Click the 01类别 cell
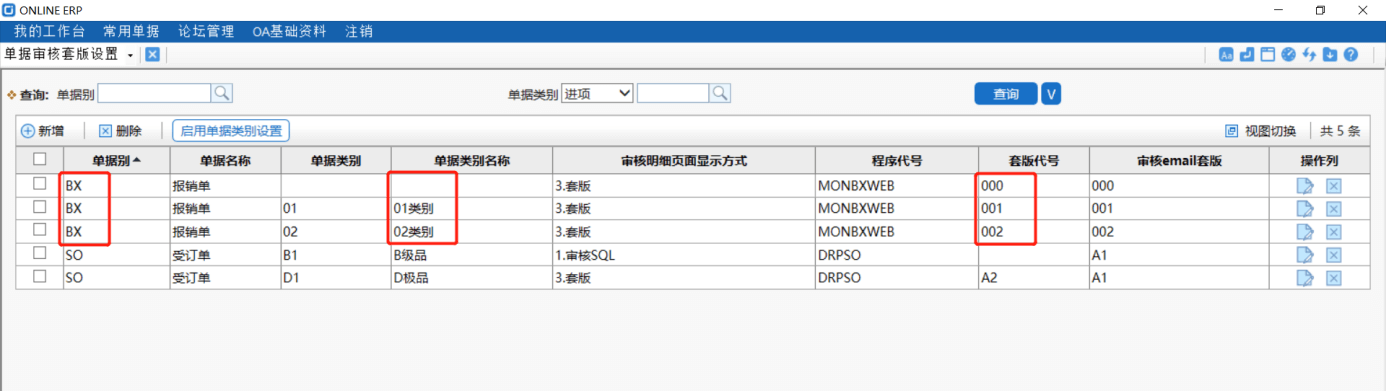Image resolution: width=1386 pixels, height=391 pixels. (471, 209)
